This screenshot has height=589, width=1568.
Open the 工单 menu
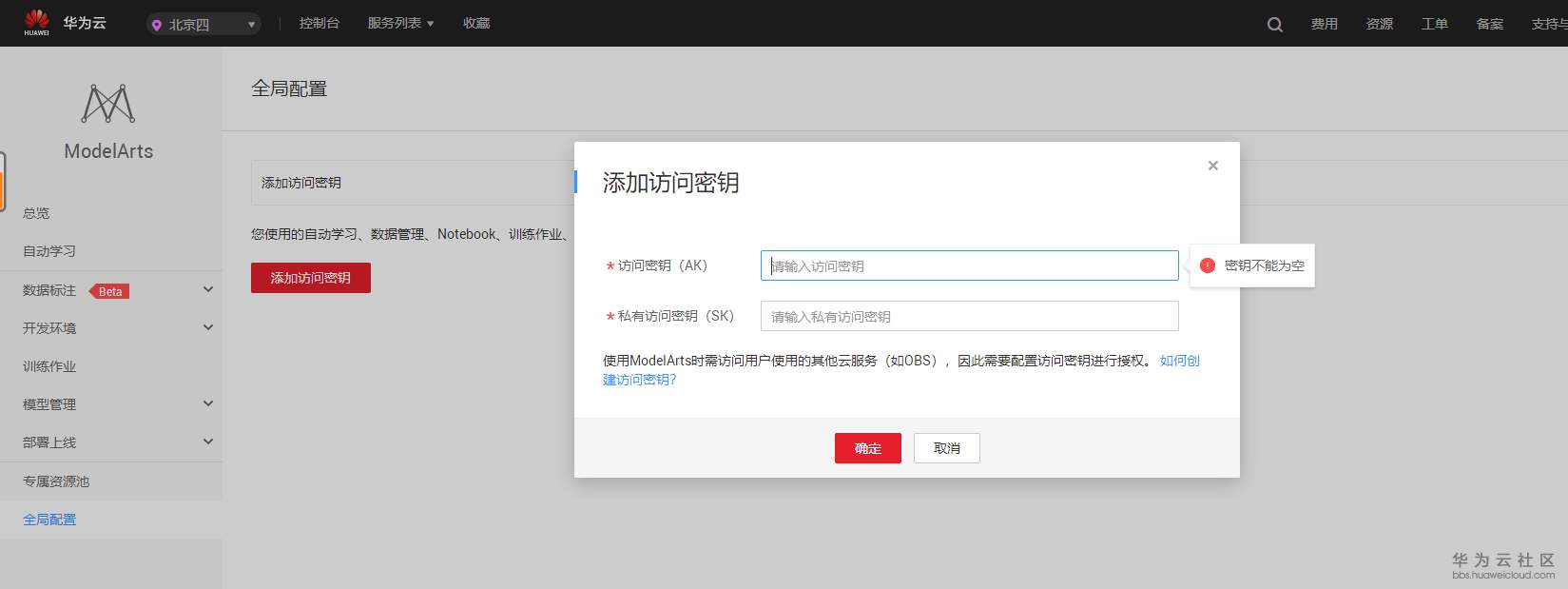[1434, 24]
